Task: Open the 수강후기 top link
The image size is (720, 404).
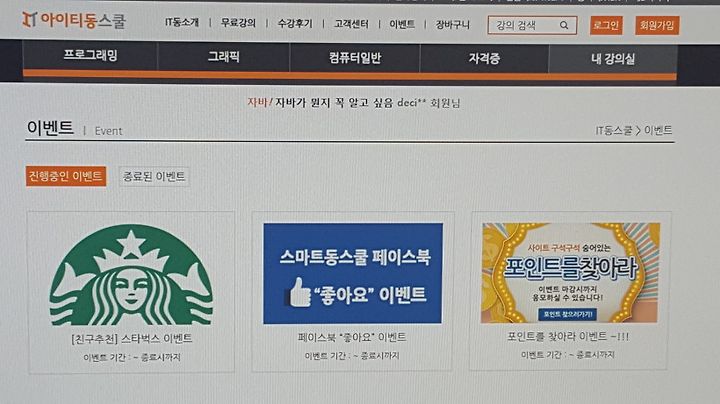Action: [x=295, y=23]
